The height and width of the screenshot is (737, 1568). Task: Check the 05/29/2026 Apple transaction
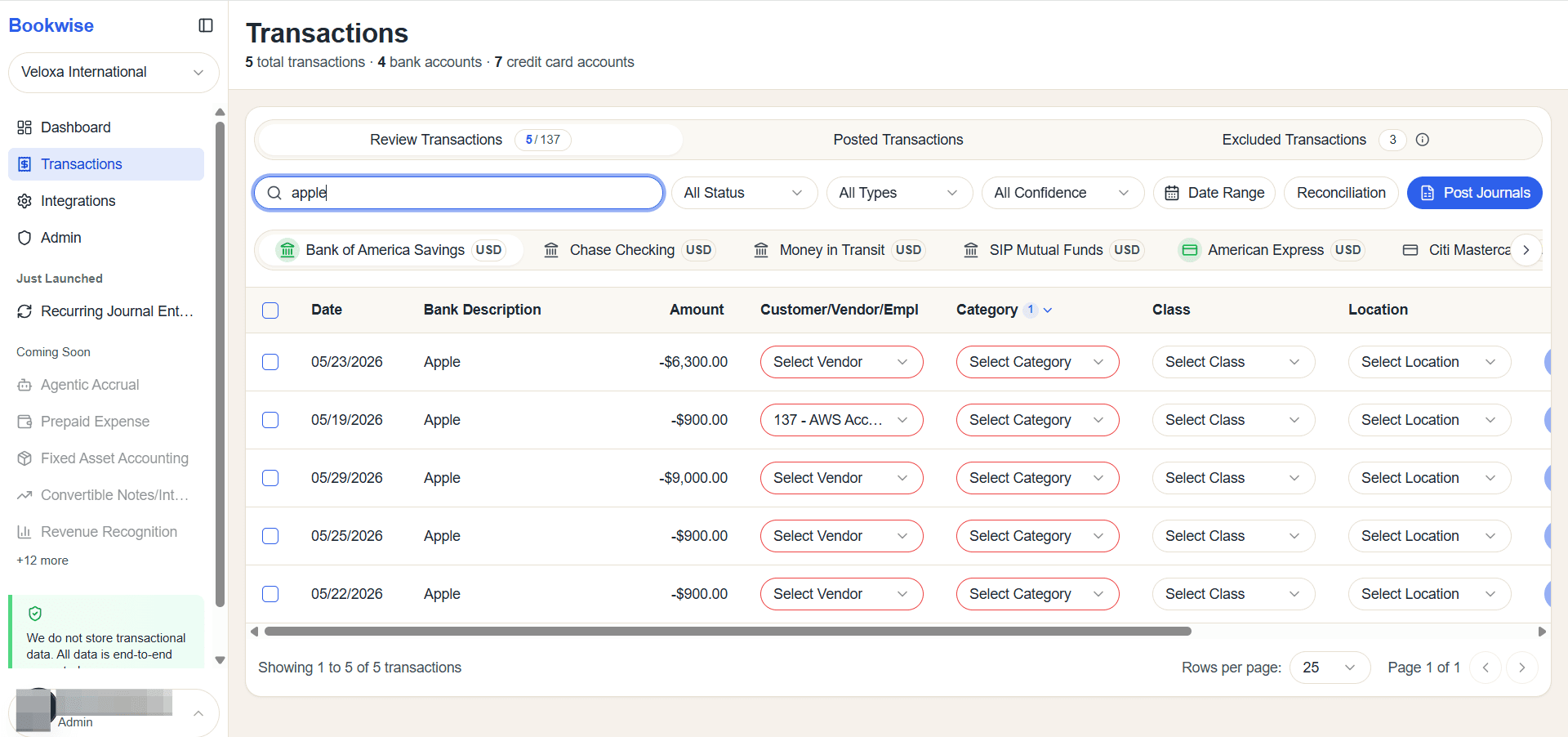pyautogui.click(x=270, y=478)
